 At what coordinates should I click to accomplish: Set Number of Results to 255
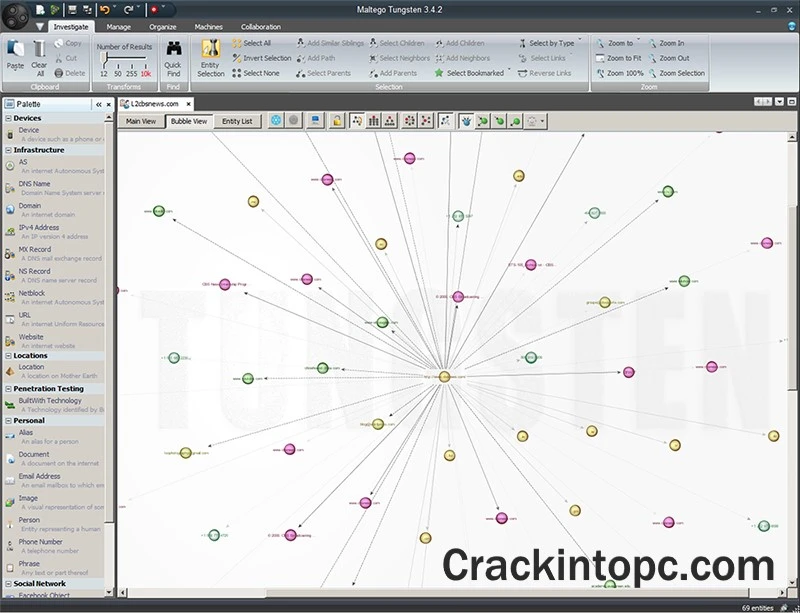click(132, 73)
